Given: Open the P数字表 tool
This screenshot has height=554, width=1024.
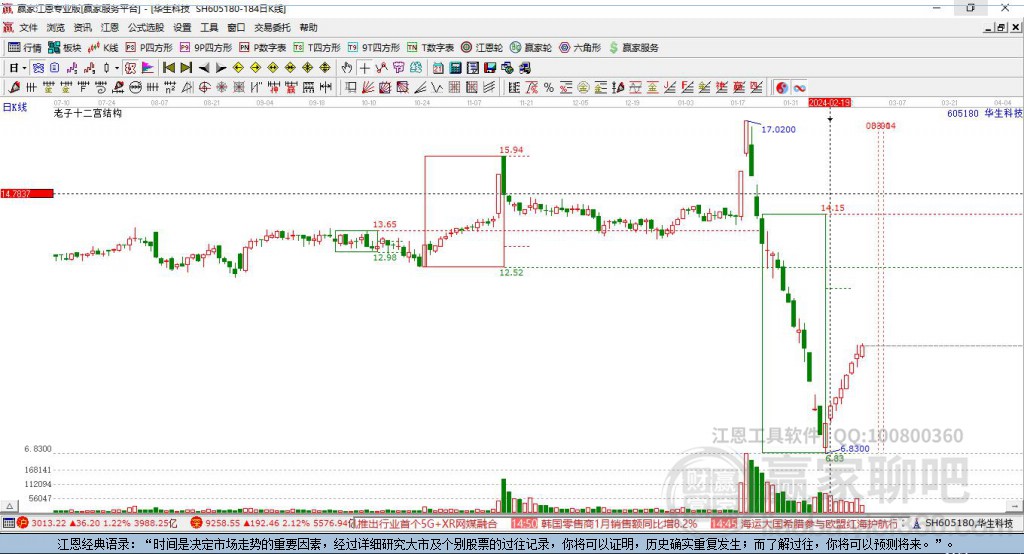Looking at the screenshot, I should [x=262, y=48].
